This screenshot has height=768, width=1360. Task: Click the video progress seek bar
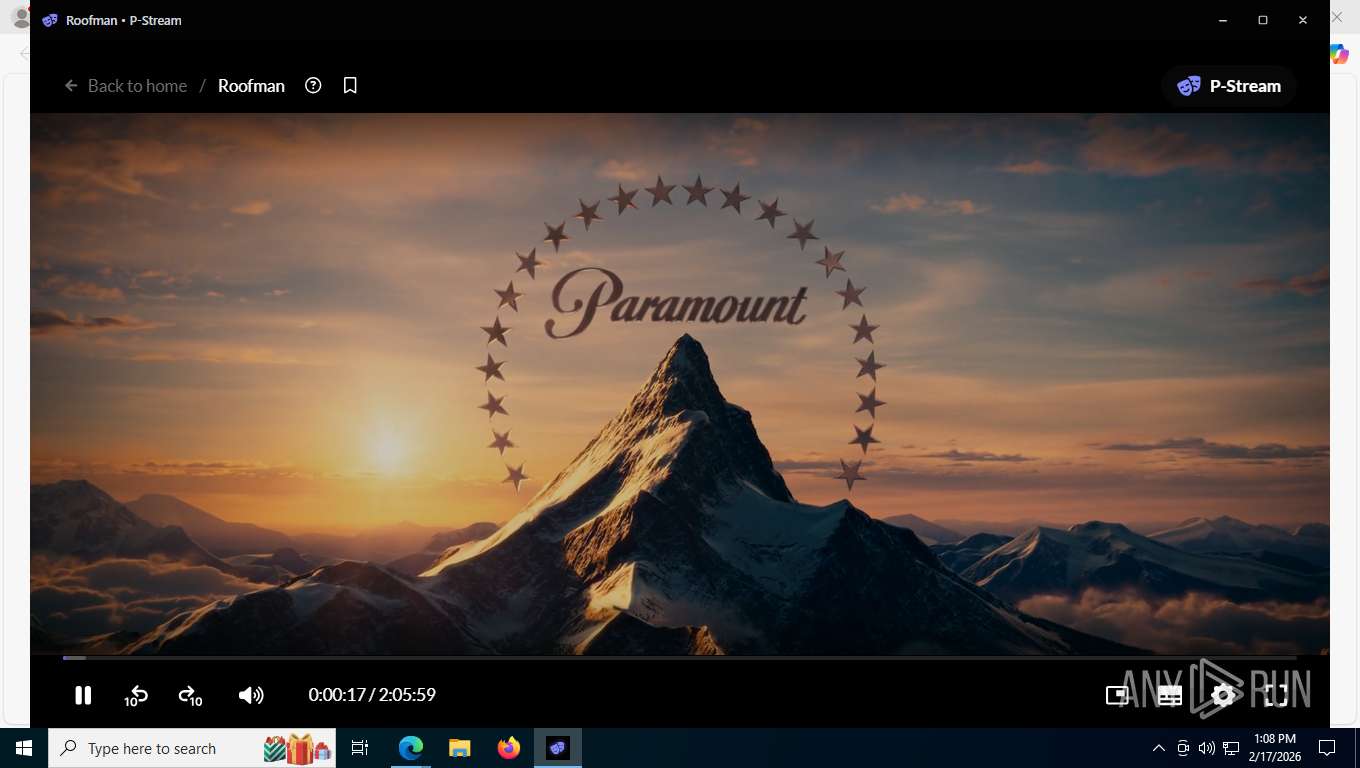pos(679,658)
